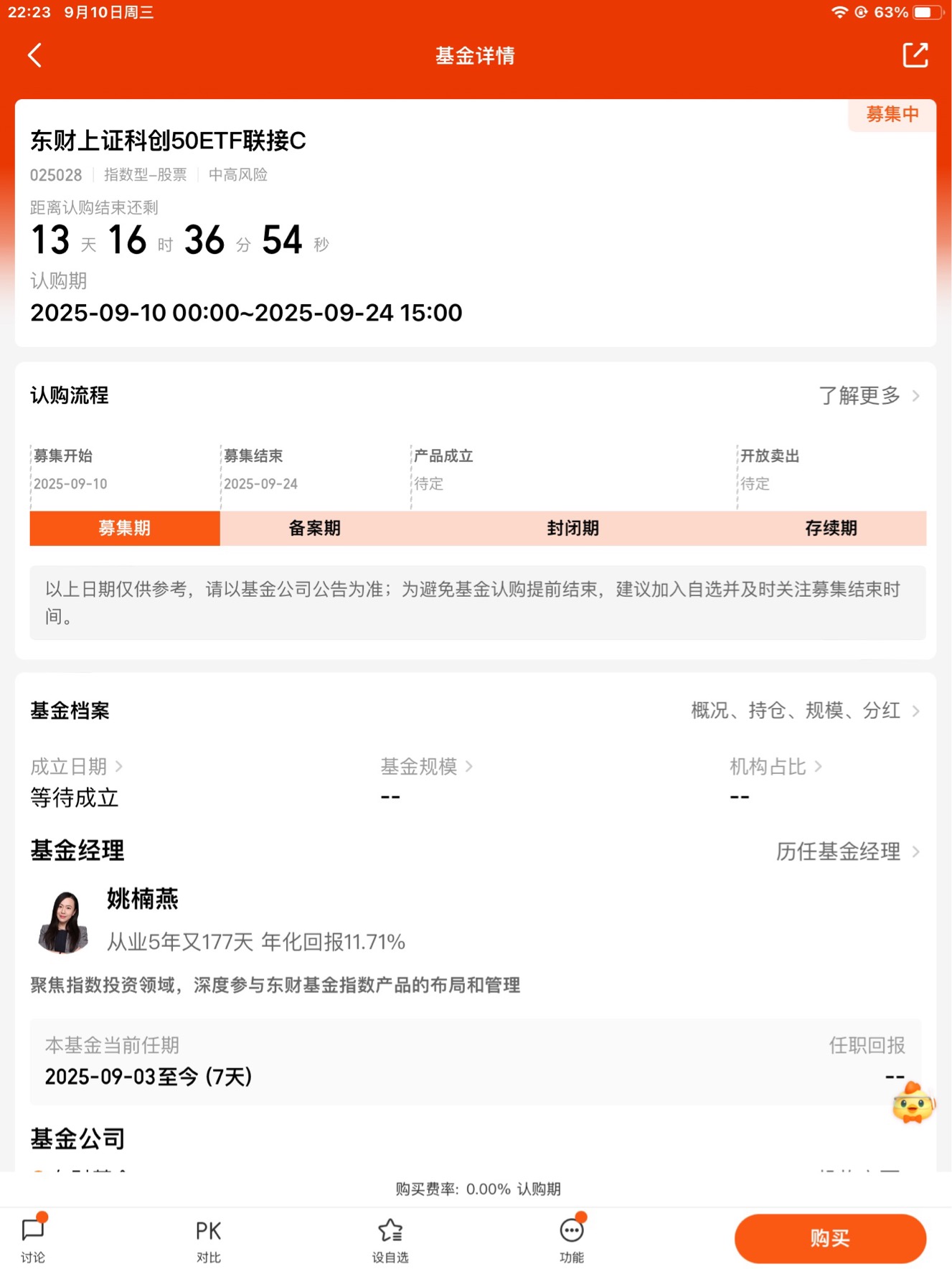Tap the 认购流程 section heading
Viewport: 952px width, 1269px height.
coord(70,395)
